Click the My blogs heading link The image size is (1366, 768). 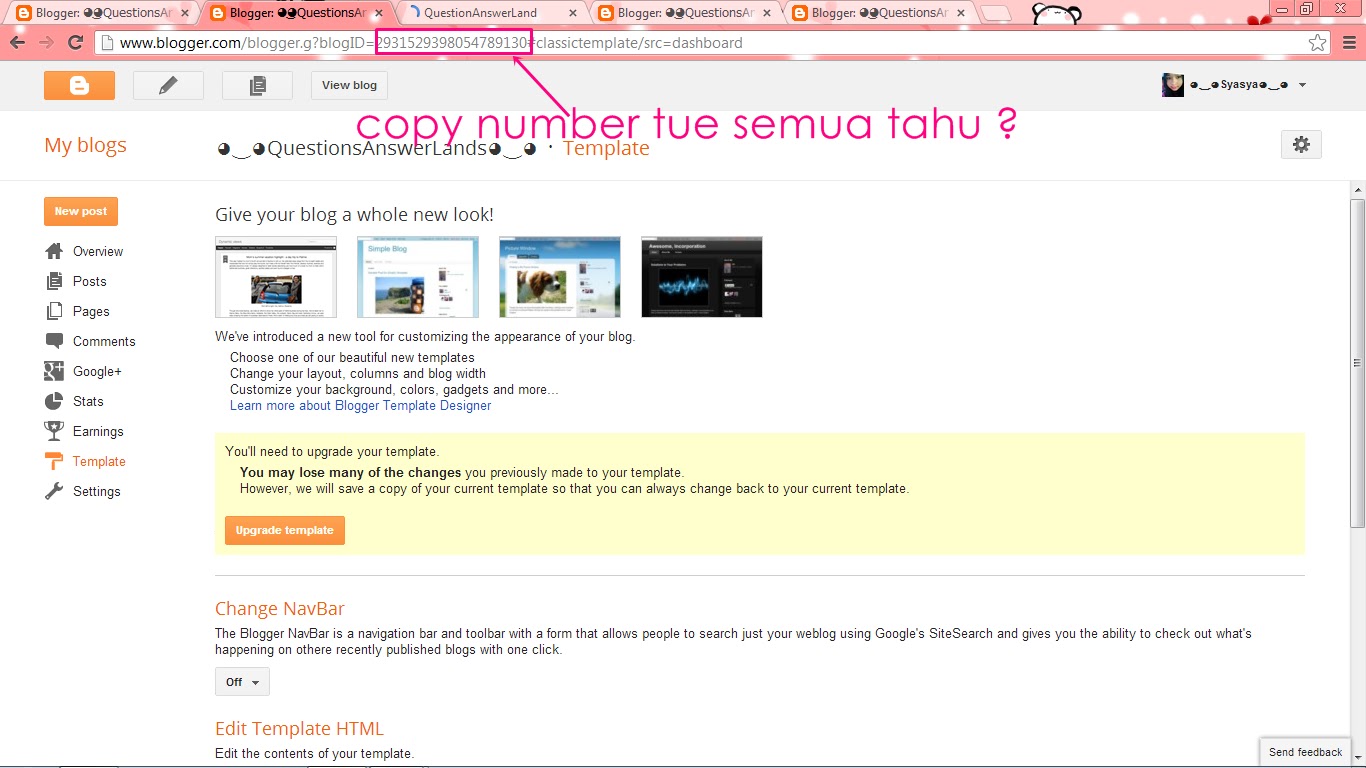click(x=85, y=145)
